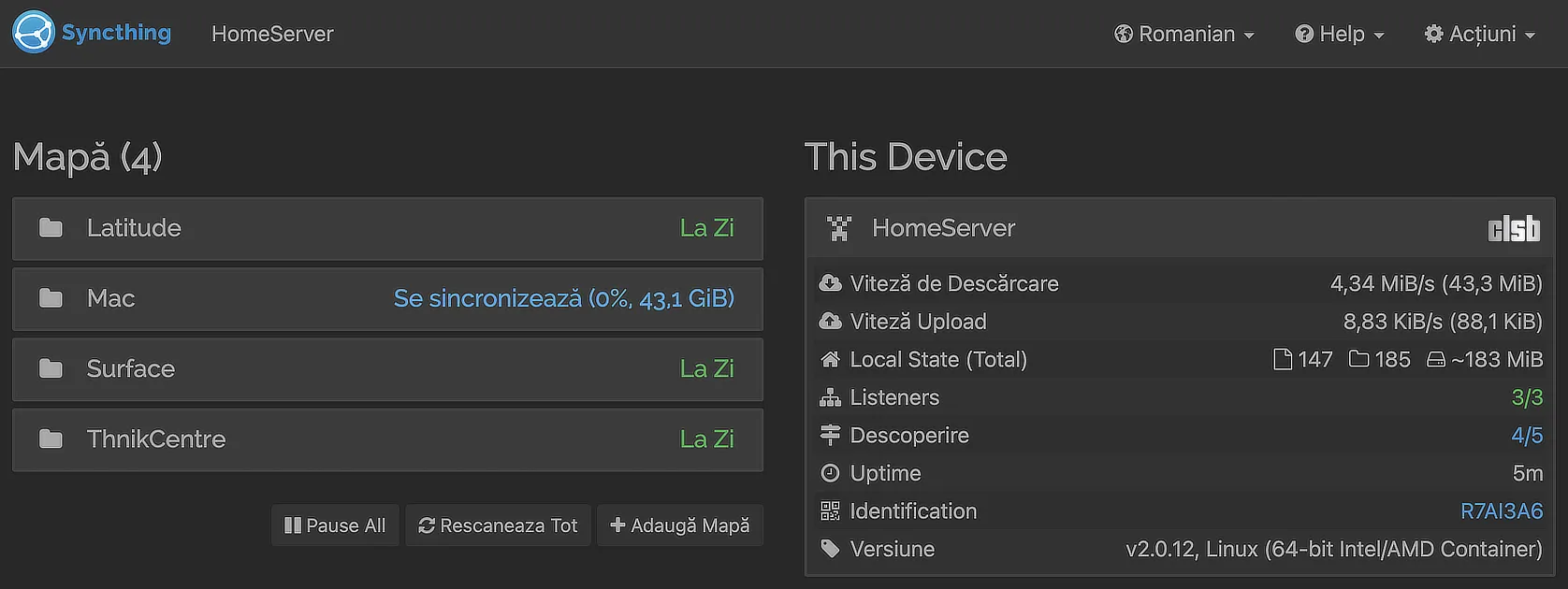Viewport: 1568px width, 589px height.
Task: Click the folder icon beside Mac
Action: click(x=51, y=298)
